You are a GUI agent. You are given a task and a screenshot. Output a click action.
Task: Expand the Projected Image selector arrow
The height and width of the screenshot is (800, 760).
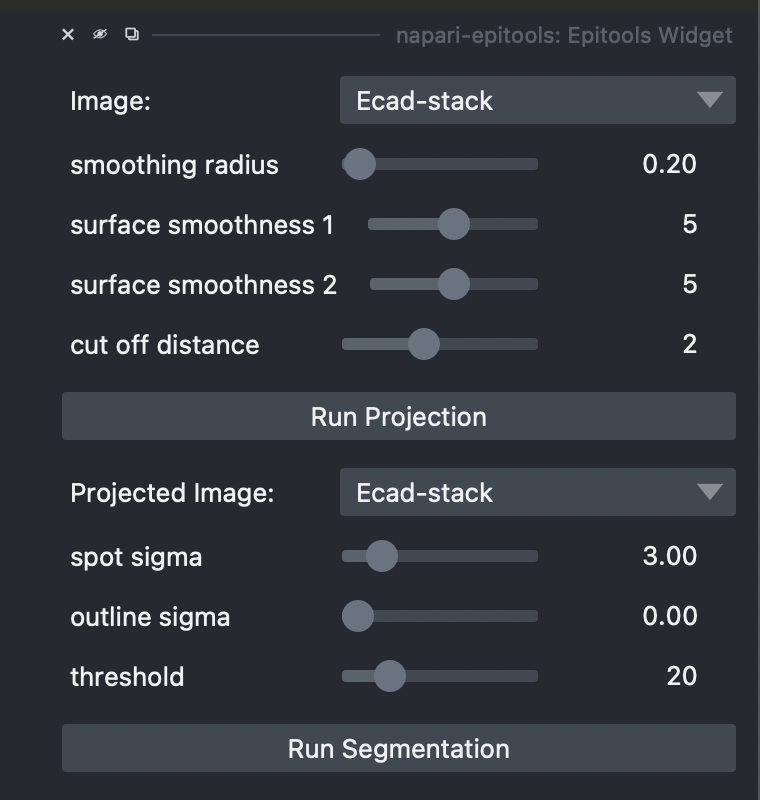[712, 492]
